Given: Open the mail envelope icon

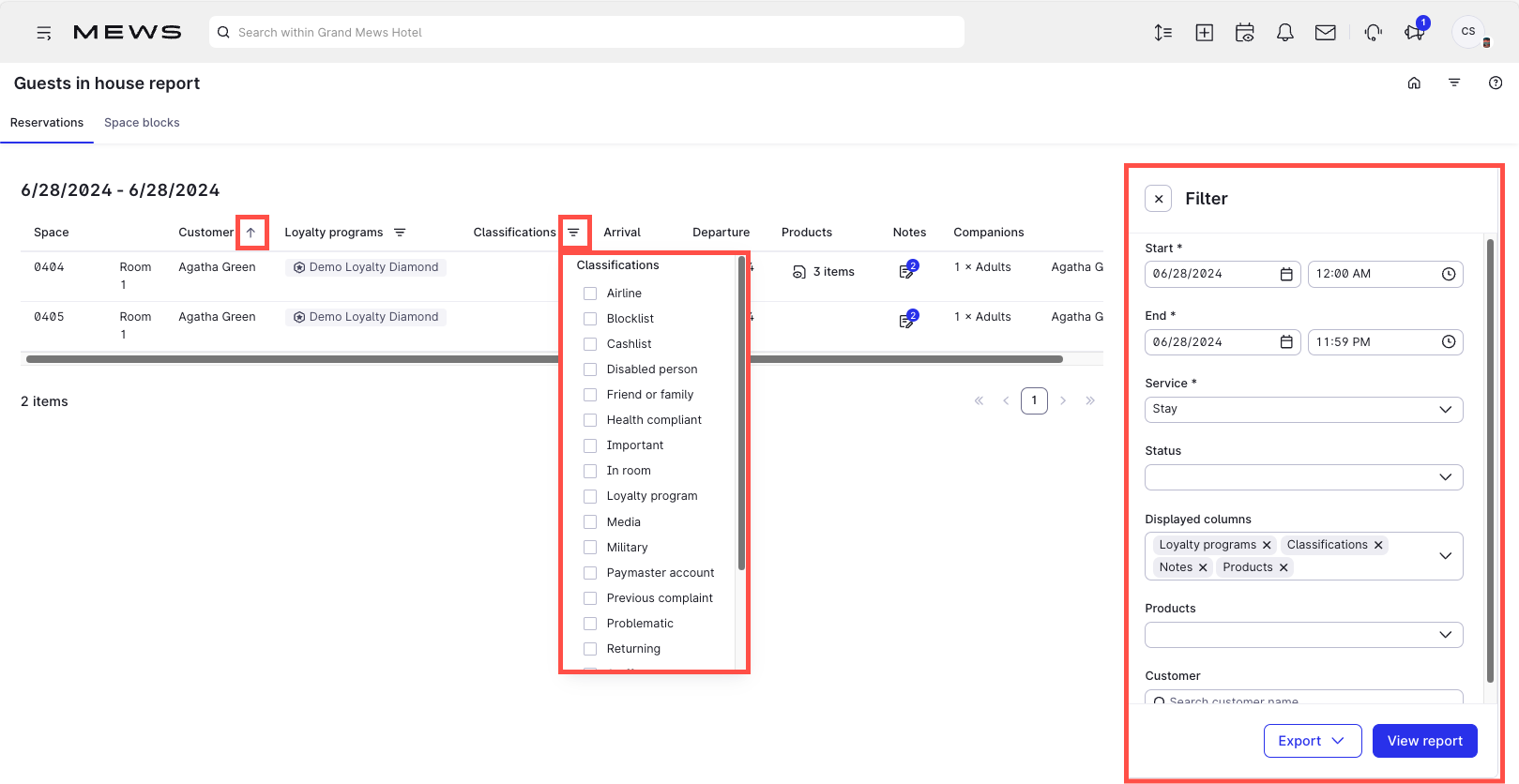Looking at the screenshot, I should click(1325, 33).
